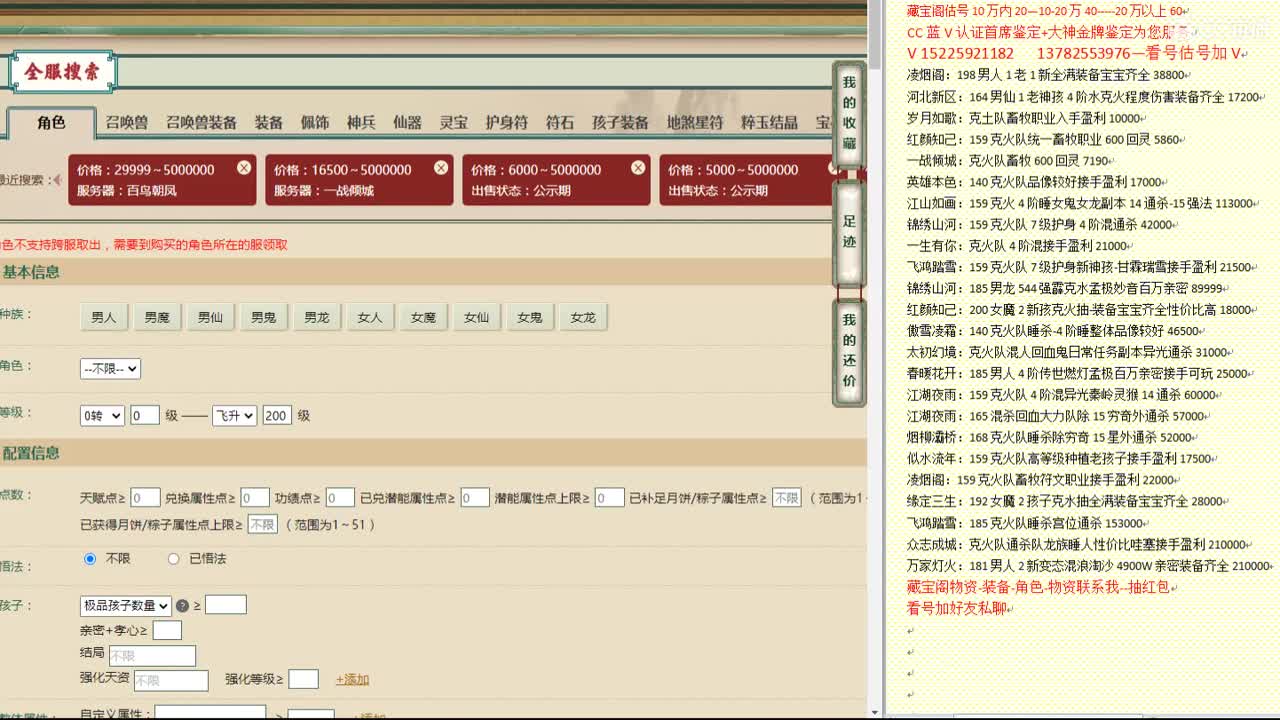Viewport: 1280px width, 720px height.
Task: Select race 女人
Action: tap(370, 317)
